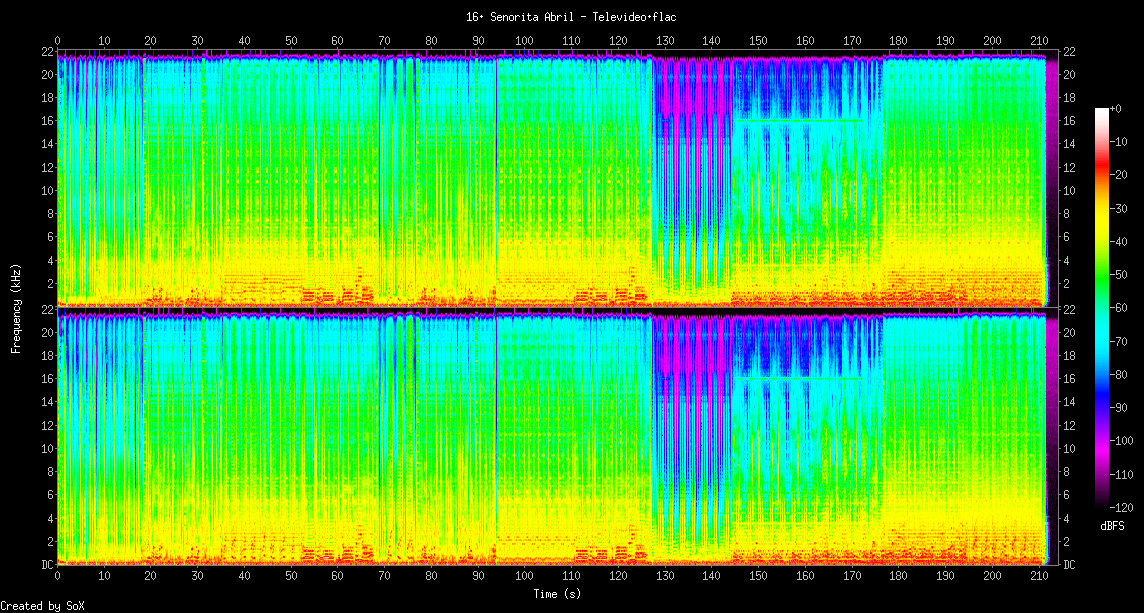Click the "Created by SoX" text
This screenshot has width=1144, height=613.
(x=43, y=606)
